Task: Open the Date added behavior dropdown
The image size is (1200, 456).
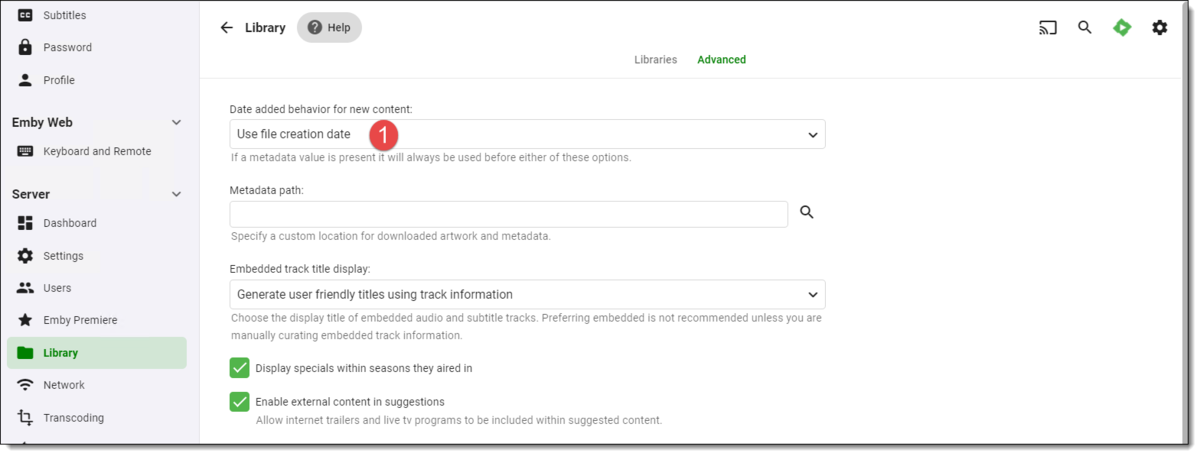Action: tap(527, 134)
